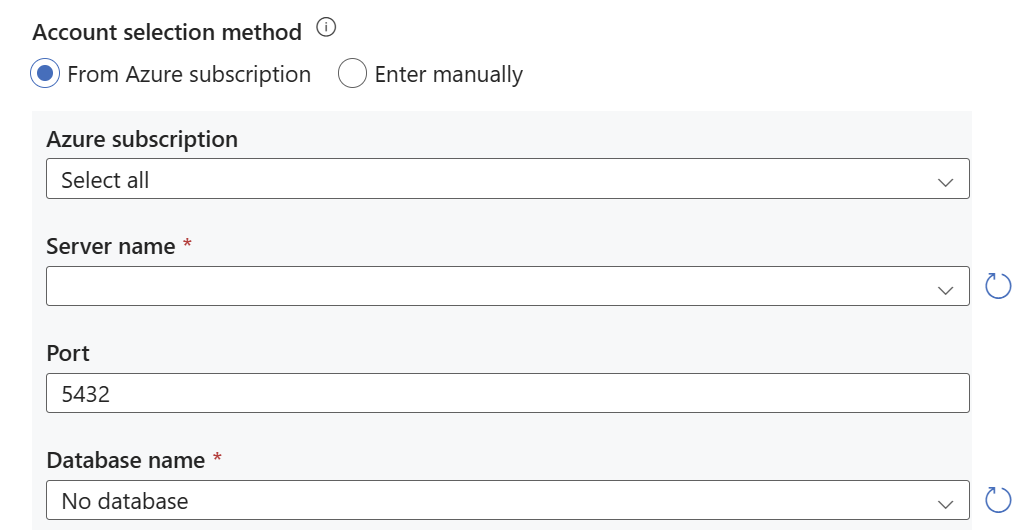1026x530 pixels.
Task: Click the chevron arrow in Database name box
Action: pyautogui.click(x=945, y=502)
